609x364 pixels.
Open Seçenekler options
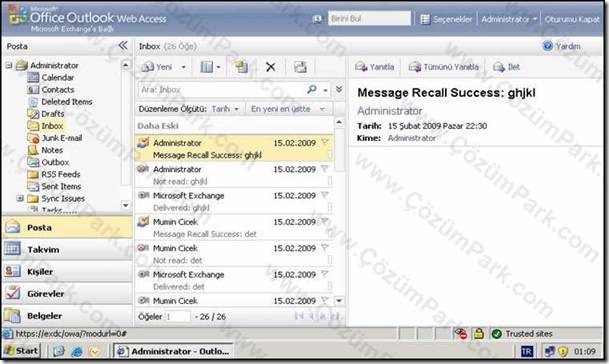[447, 19]
